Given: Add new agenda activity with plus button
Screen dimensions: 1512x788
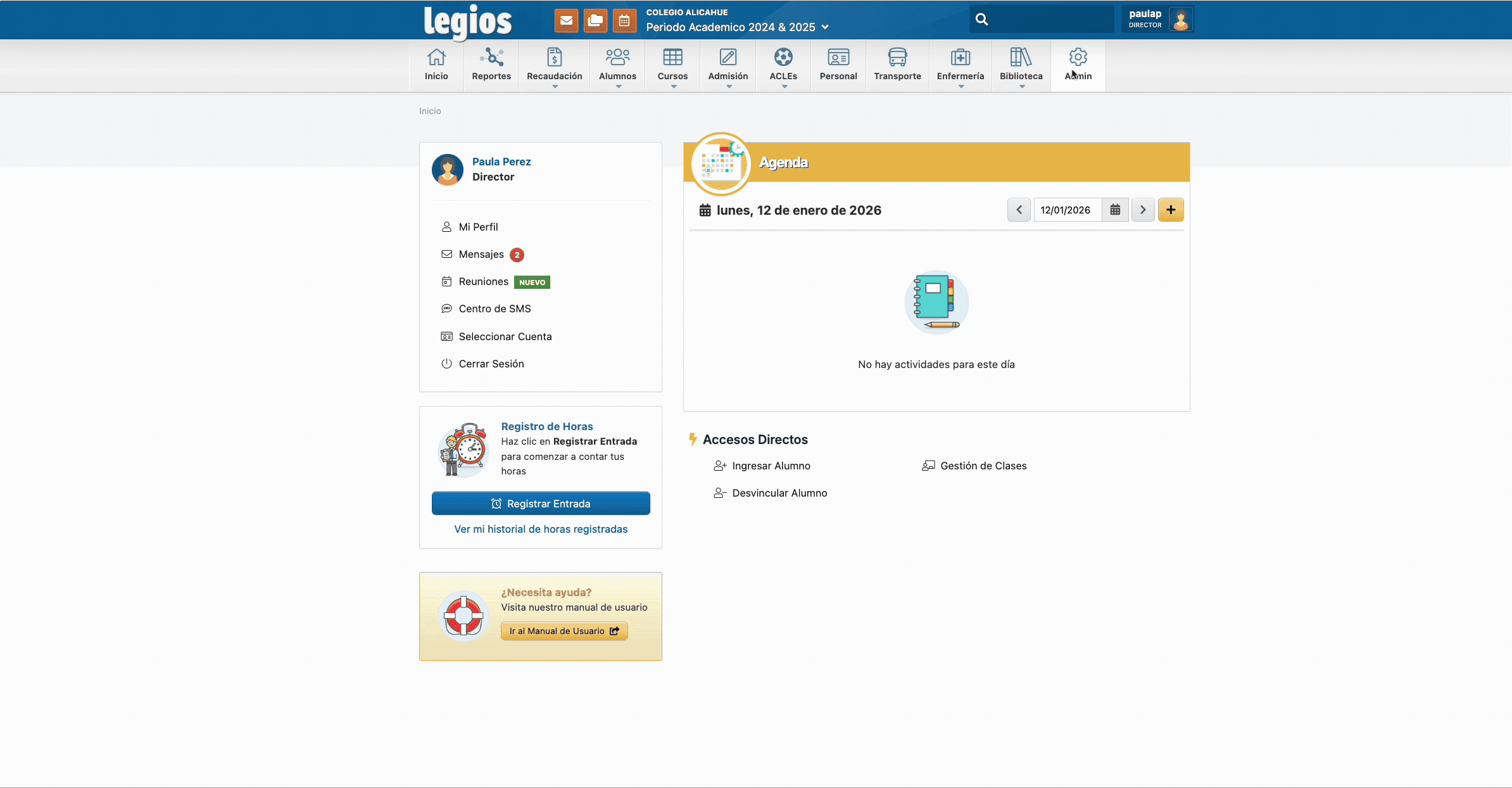Looking at the screenshot, I should click(1171, 210).
